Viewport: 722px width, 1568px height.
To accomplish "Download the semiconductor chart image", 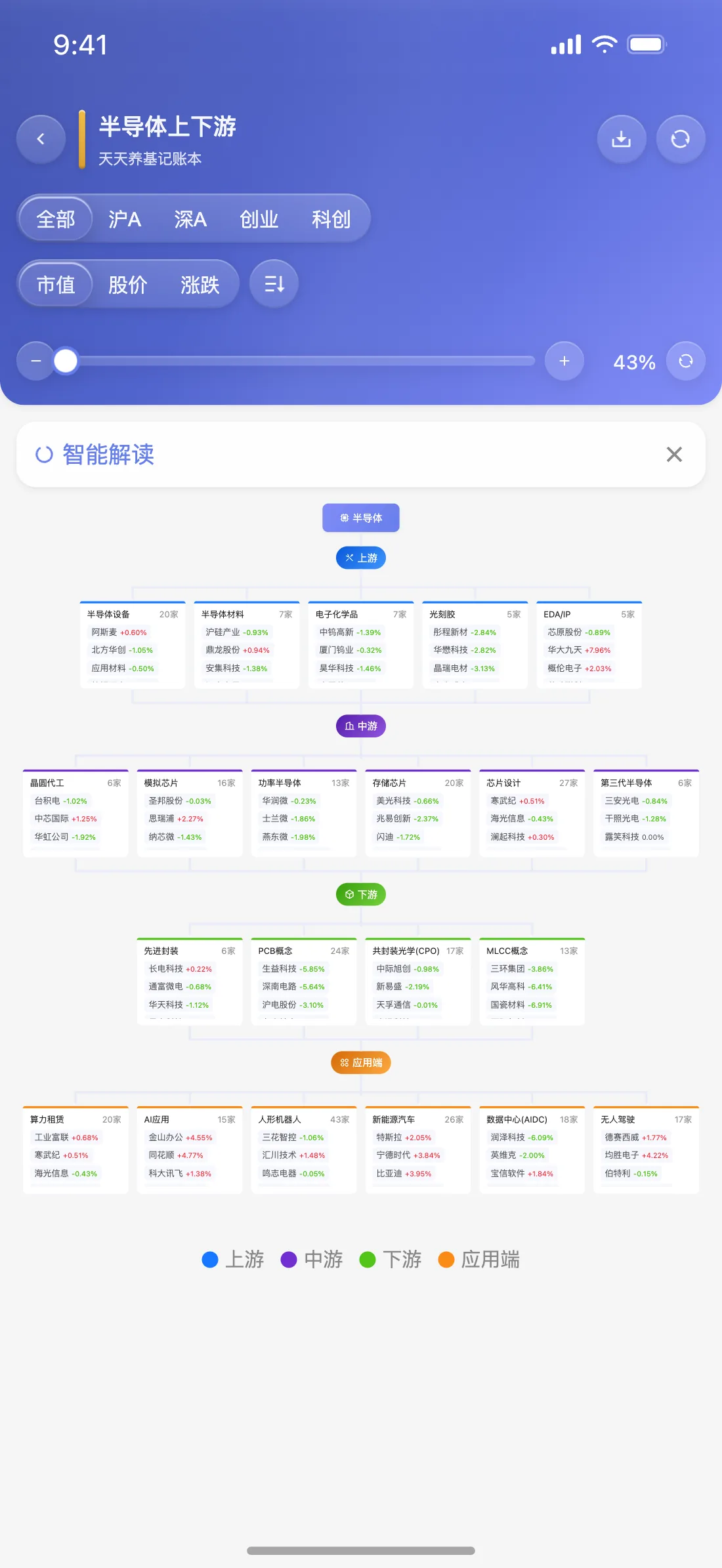I will [x=621, y=139].
